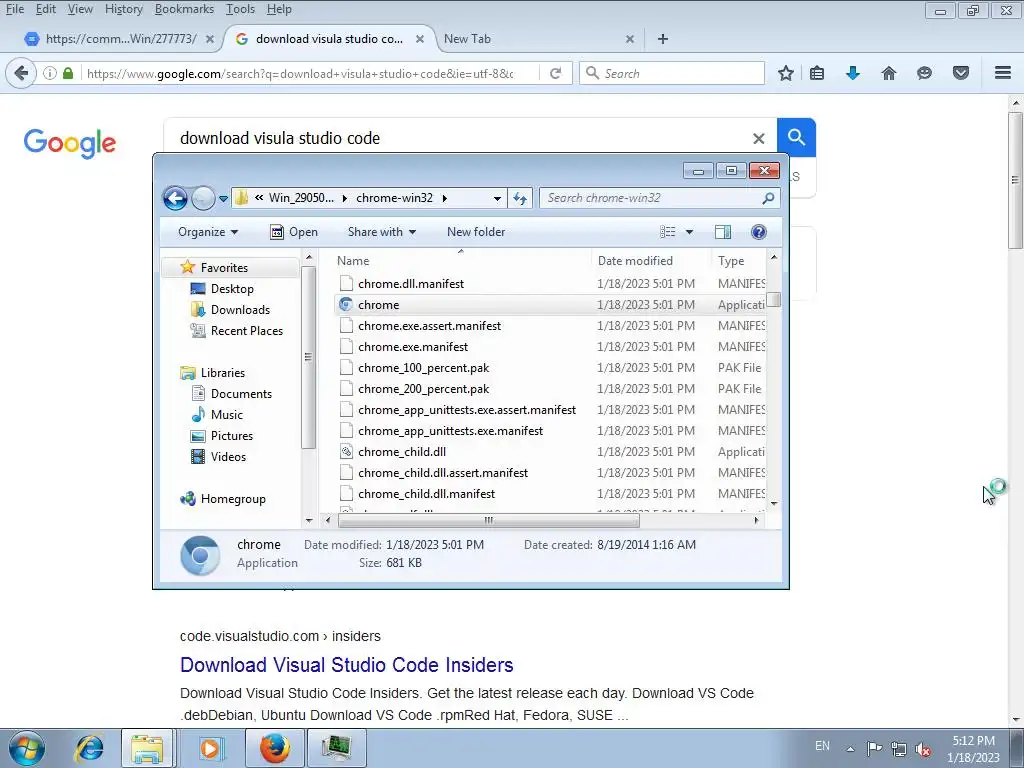Change Explorer view layout icon

pyautogui.click(x=667, y=232)
